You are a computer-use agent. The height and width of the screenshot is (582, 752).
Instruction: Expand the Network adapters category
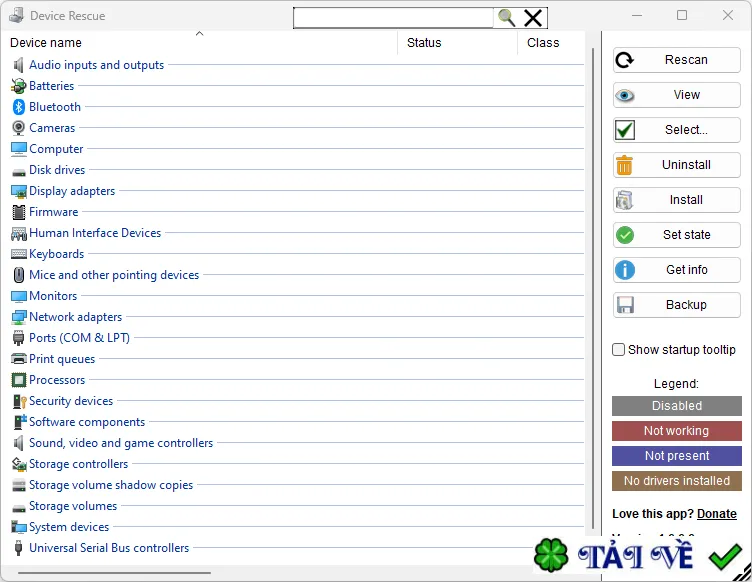[75, 317]
